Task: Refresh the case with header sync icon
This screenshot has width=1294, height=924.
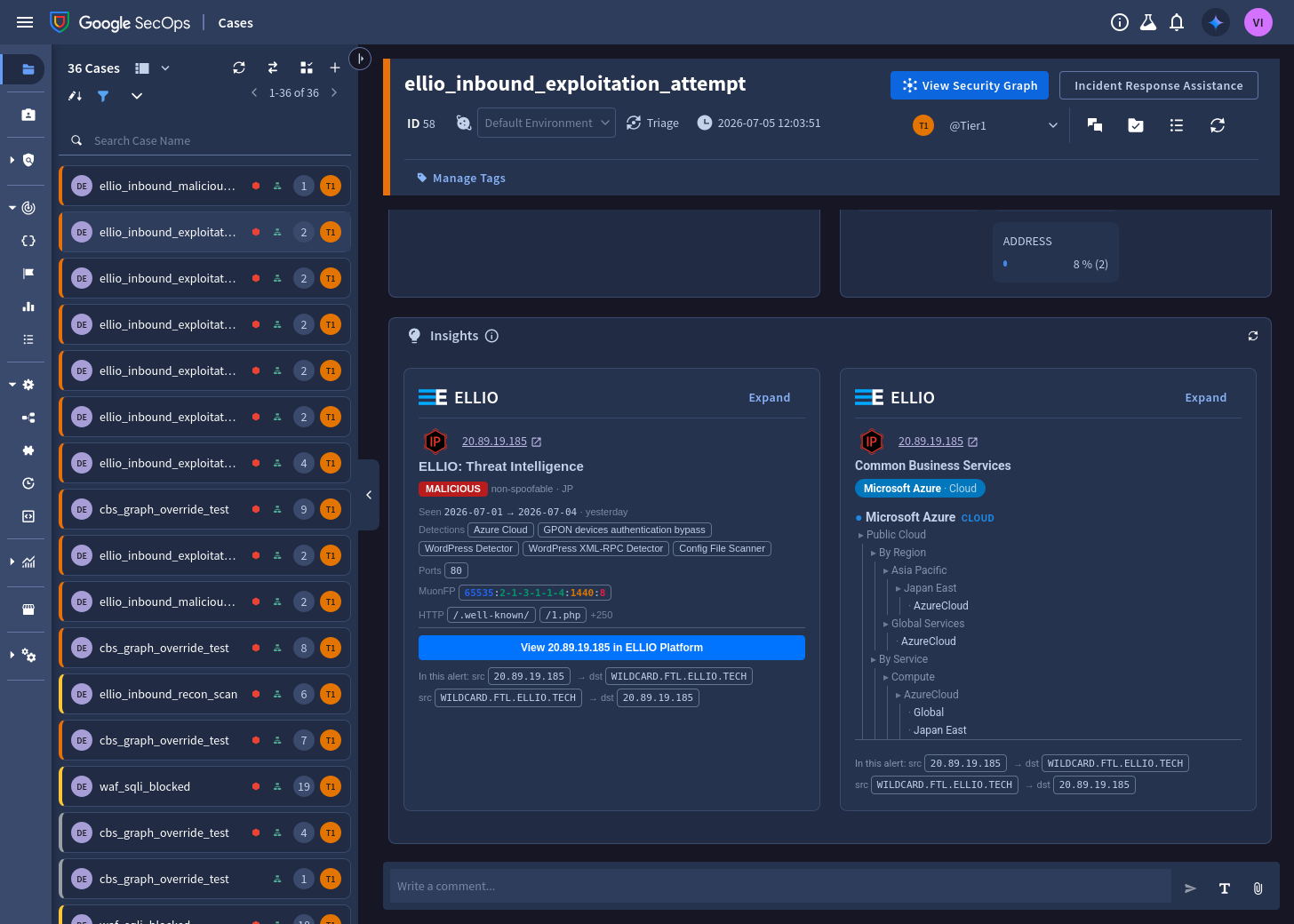Action: coord(1218,125)
